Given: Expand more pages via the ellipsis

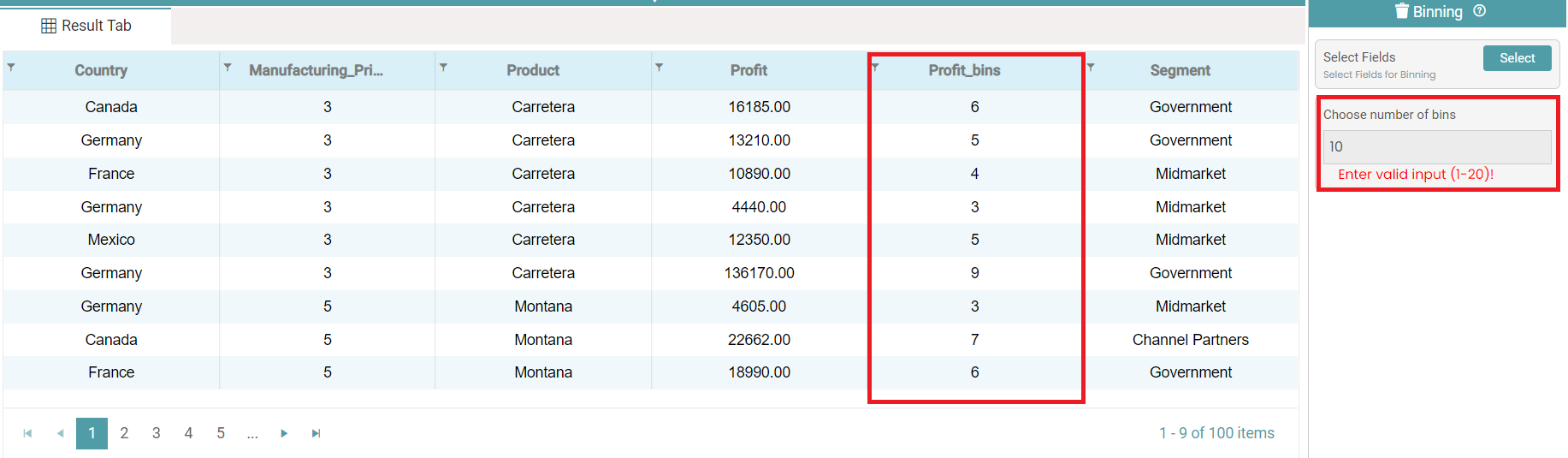Looking at the screenshot, I should (x=252, y=433).
